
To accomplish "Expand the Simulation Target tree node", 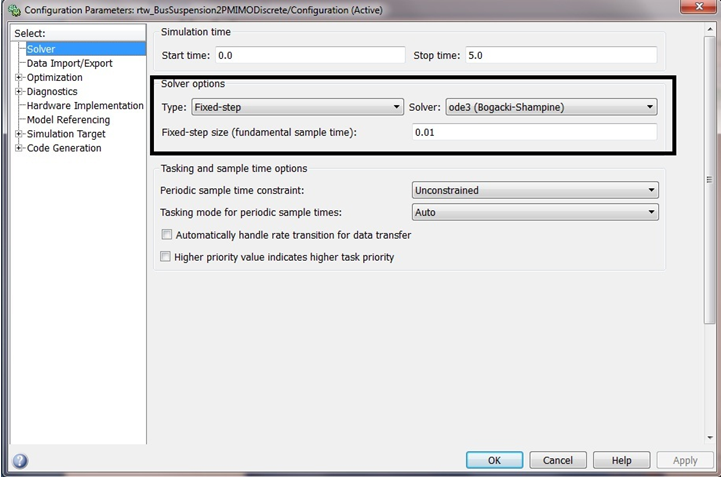I will pos(19,134).
